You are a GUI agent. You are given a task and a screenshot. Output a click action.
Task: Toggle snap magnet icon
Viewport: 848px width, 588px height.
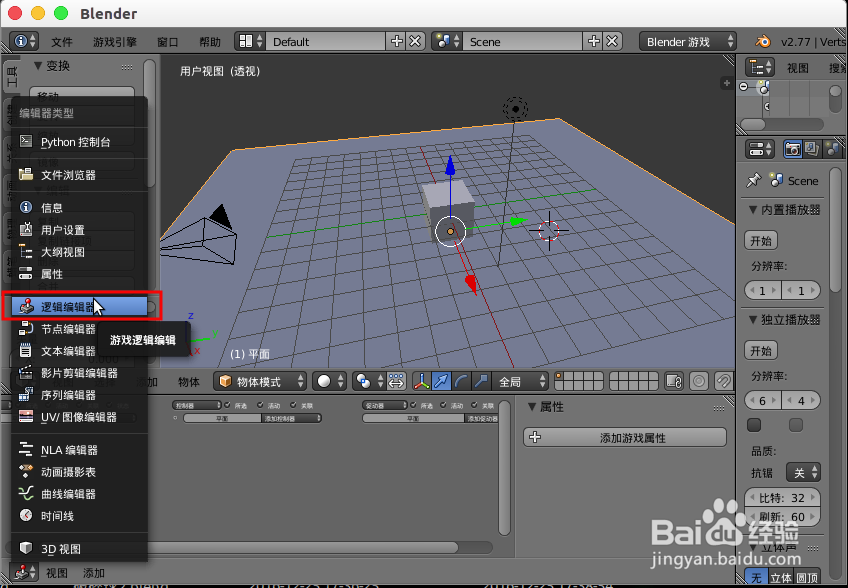[x=723, y=381]
